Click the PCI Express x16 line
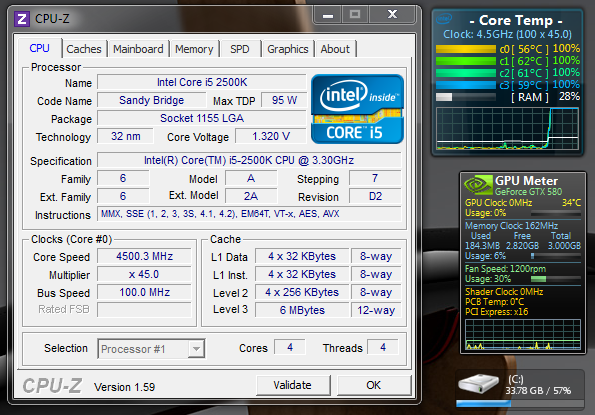 pos(497,312)
